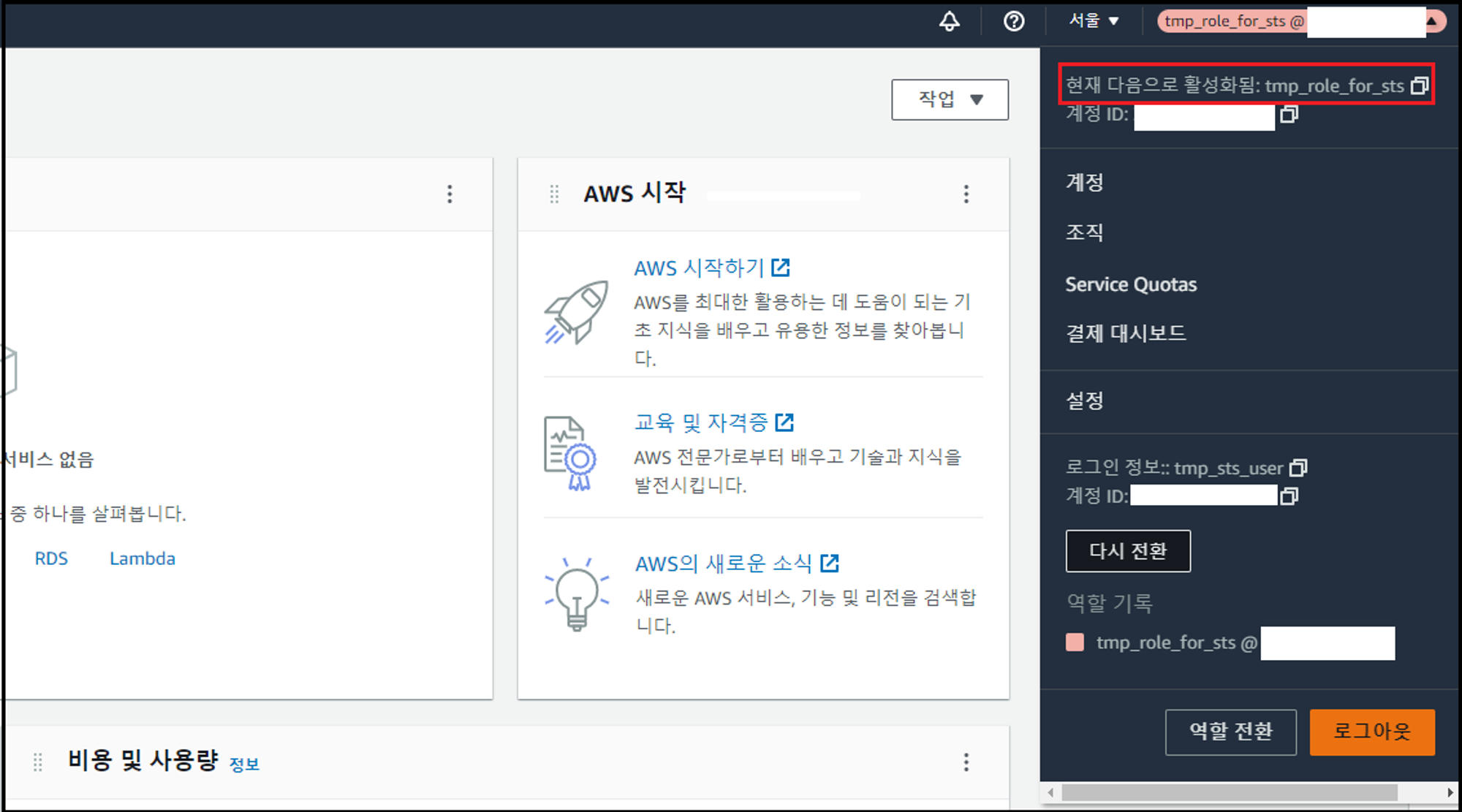The width and height of the screenshot is (1462, 812).
Task: Copy the role's account ID at top
Action: (x=1289, y=115)
